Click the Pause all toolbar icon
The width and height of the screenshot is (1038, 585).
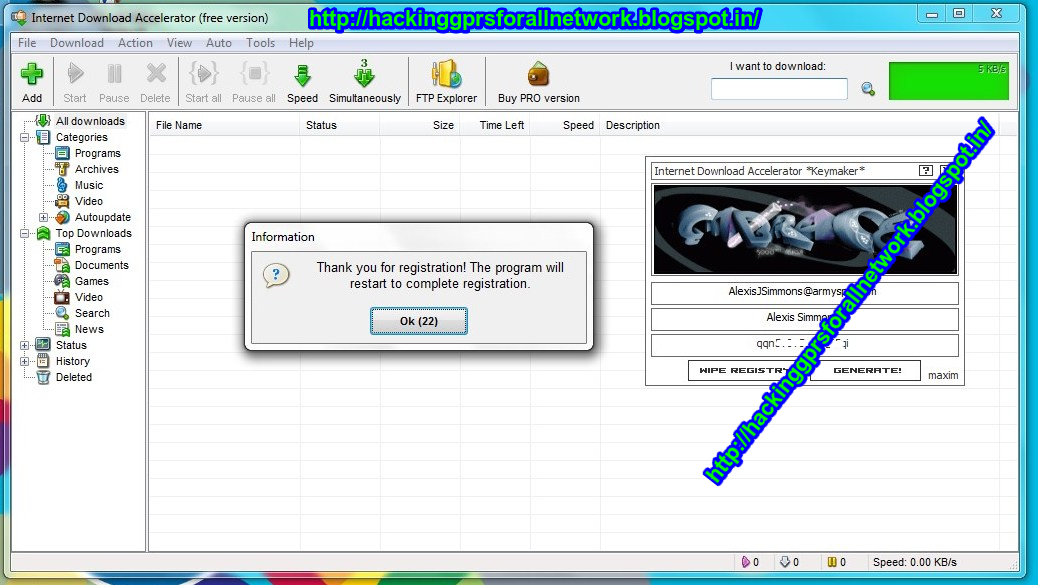[254, 73]
